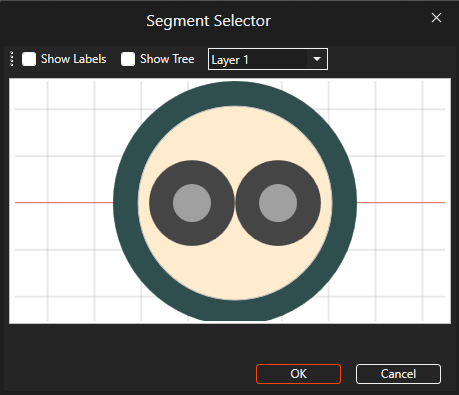Viewport: 459px width, 395px height.
Task: Click the Layer 1 text in combo box
Action: pyautogui.click(x=230, y=60)
